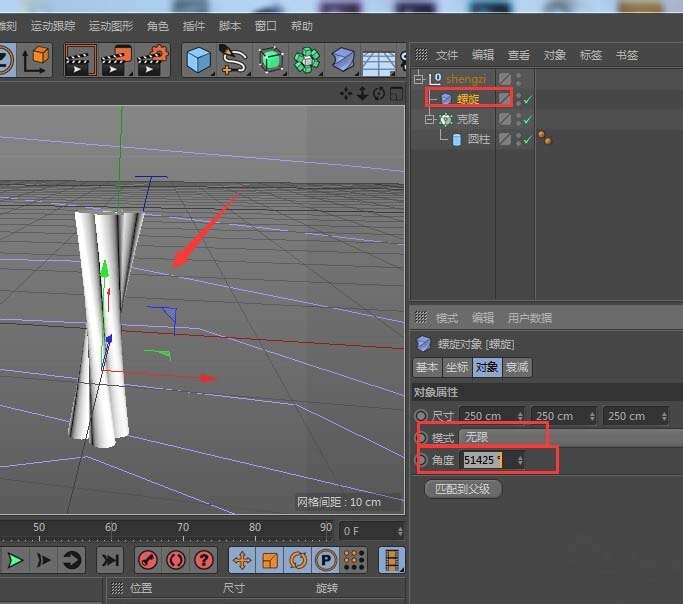Click the 匹配到父级 button
The height and width of the screenshot is (604, 683).
coord(463,489)
